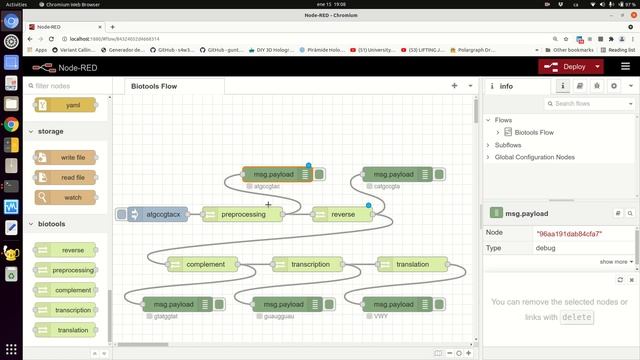This screenshot has height=360, width=640.
Task: Select the atgccgtacx inject node
Action: 158,214
